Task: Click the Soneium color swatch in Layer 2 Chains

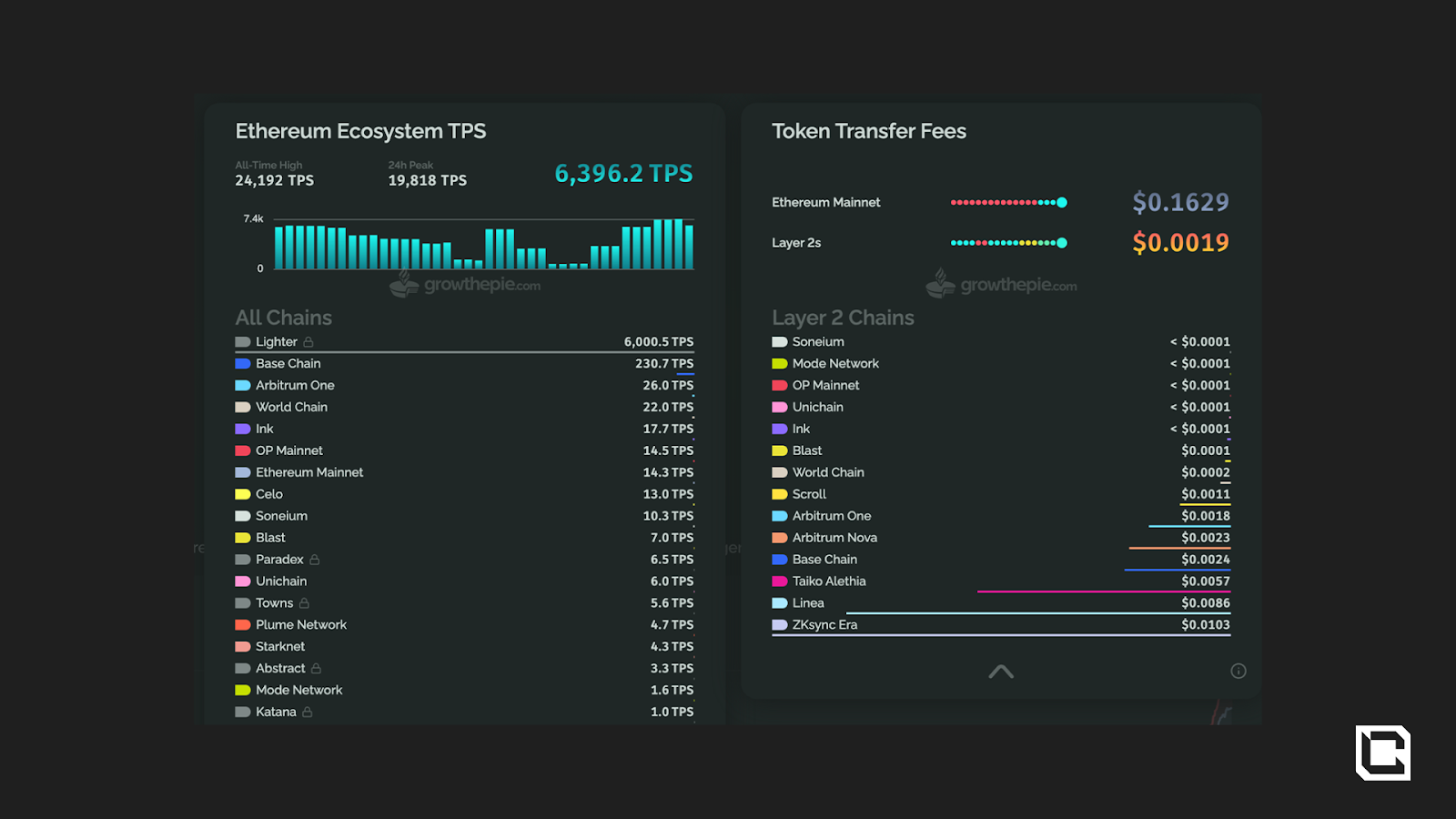Action: tap(780, 342)
